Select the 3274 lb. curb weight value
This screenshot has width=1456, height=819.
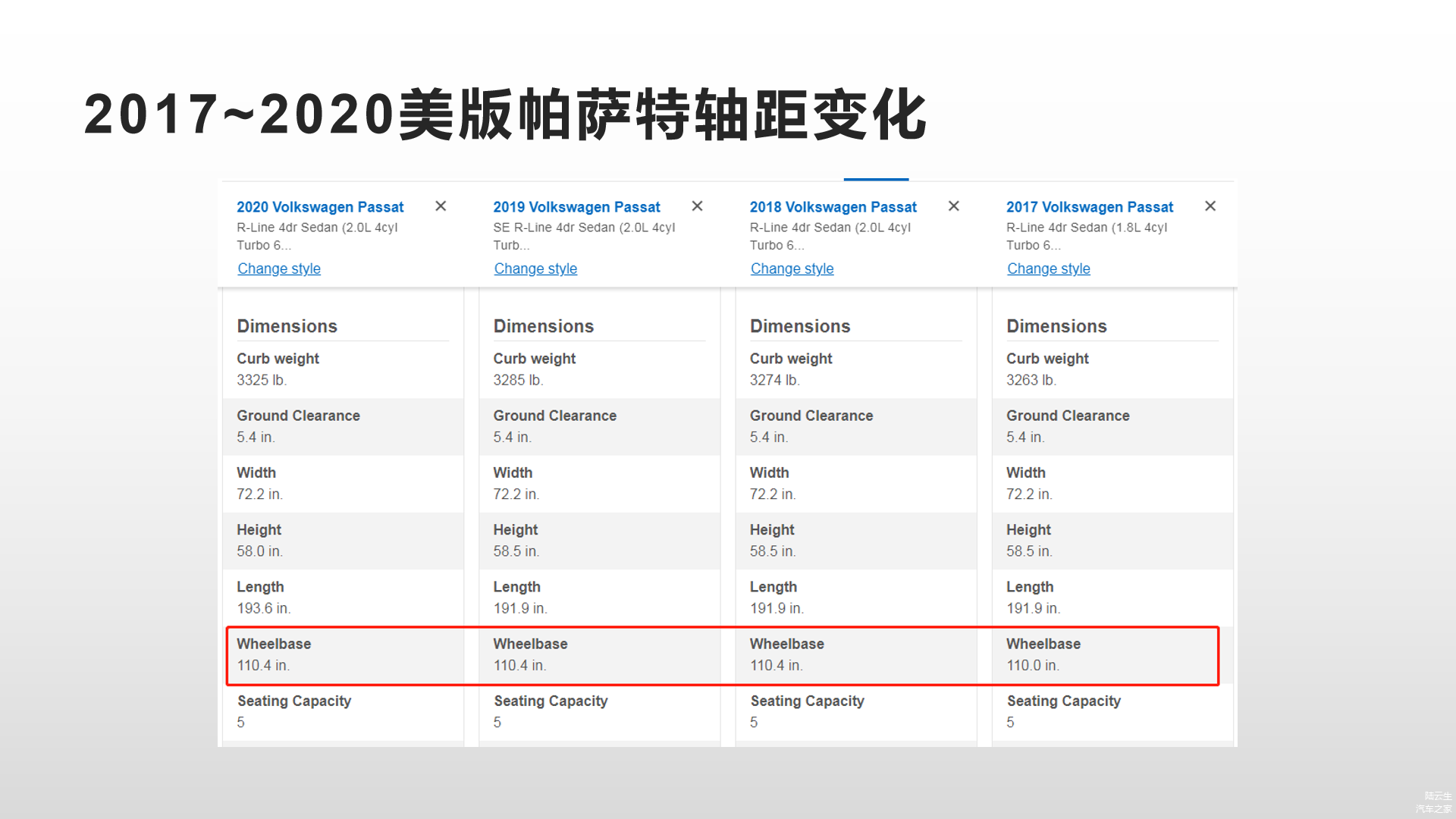tap(774, 380)
